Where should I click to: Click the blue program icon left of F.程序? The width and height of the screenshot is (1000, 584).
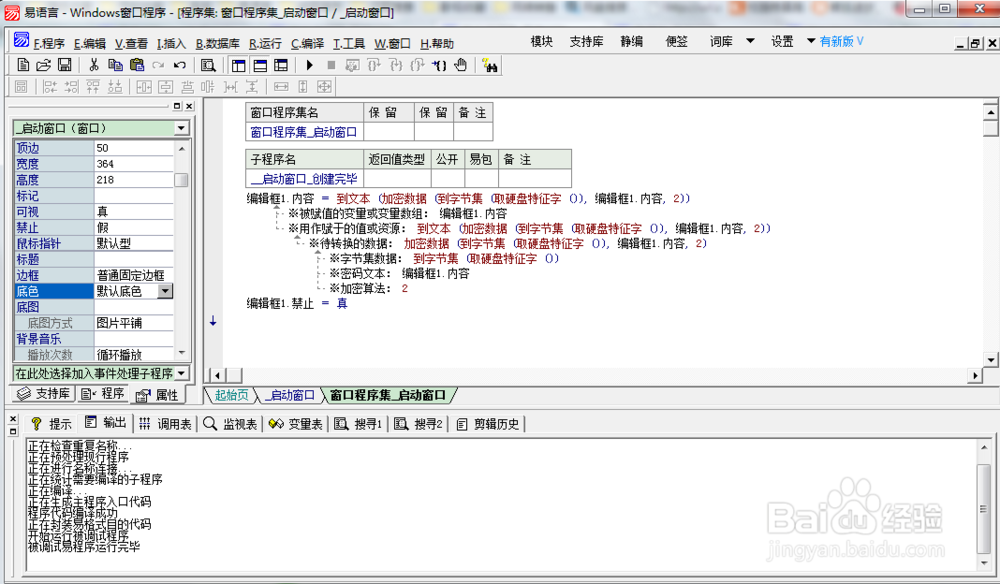point(21,40)
